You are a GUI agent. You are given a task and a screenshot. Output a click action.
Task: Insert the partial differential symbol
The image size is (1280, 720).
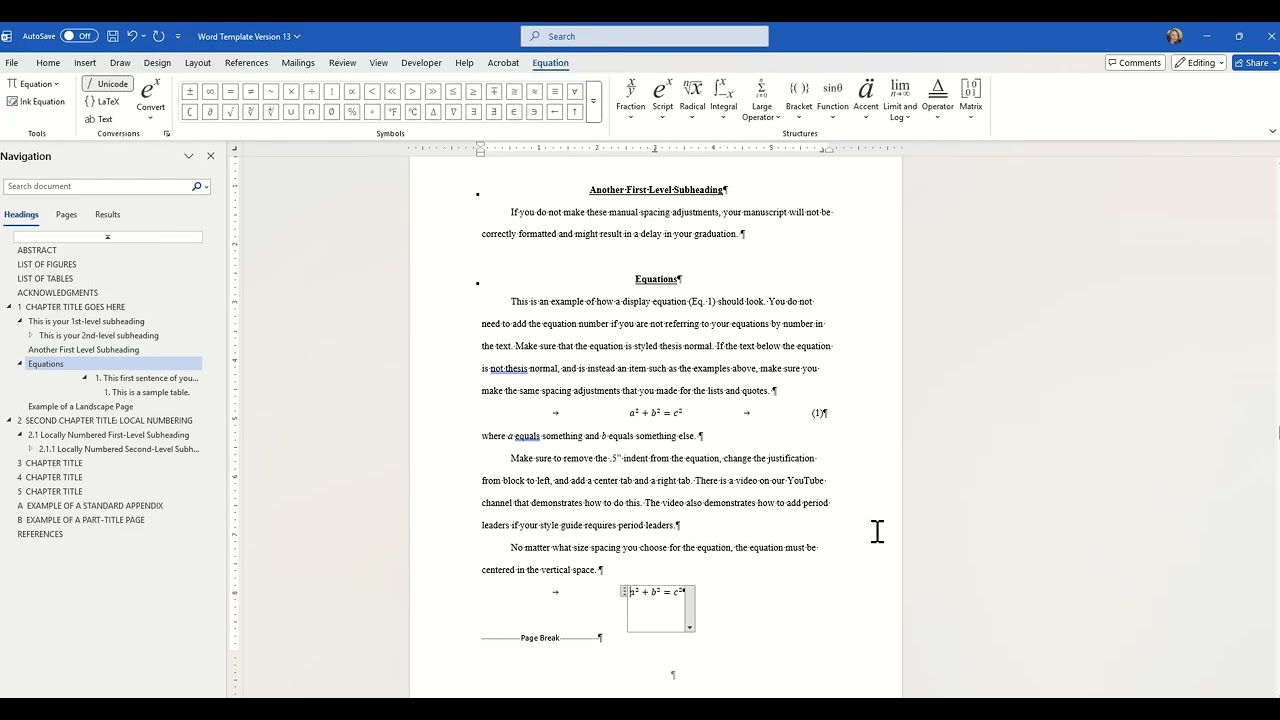(210, 112)
